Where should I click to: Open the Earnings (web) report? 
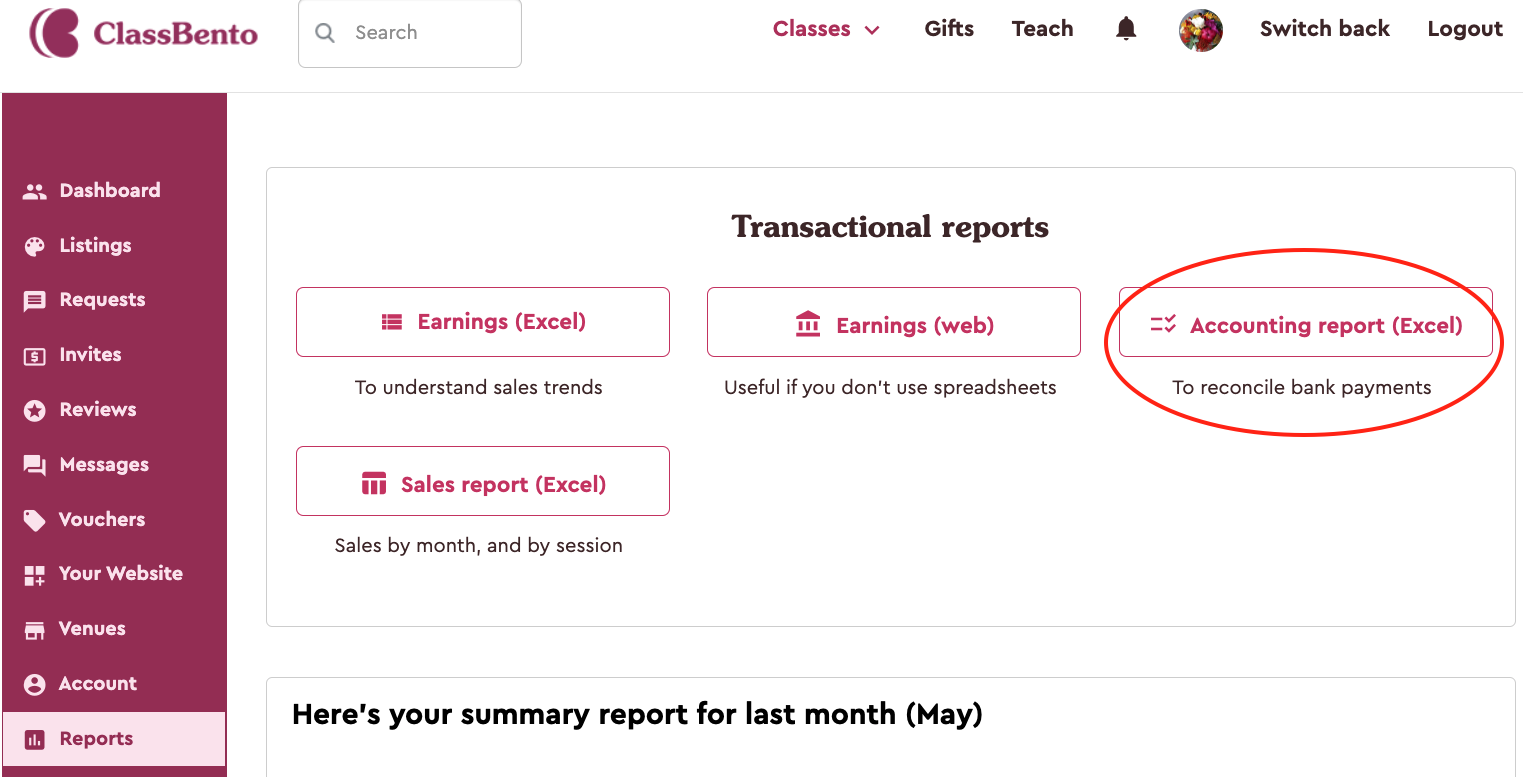coord(894,322)
